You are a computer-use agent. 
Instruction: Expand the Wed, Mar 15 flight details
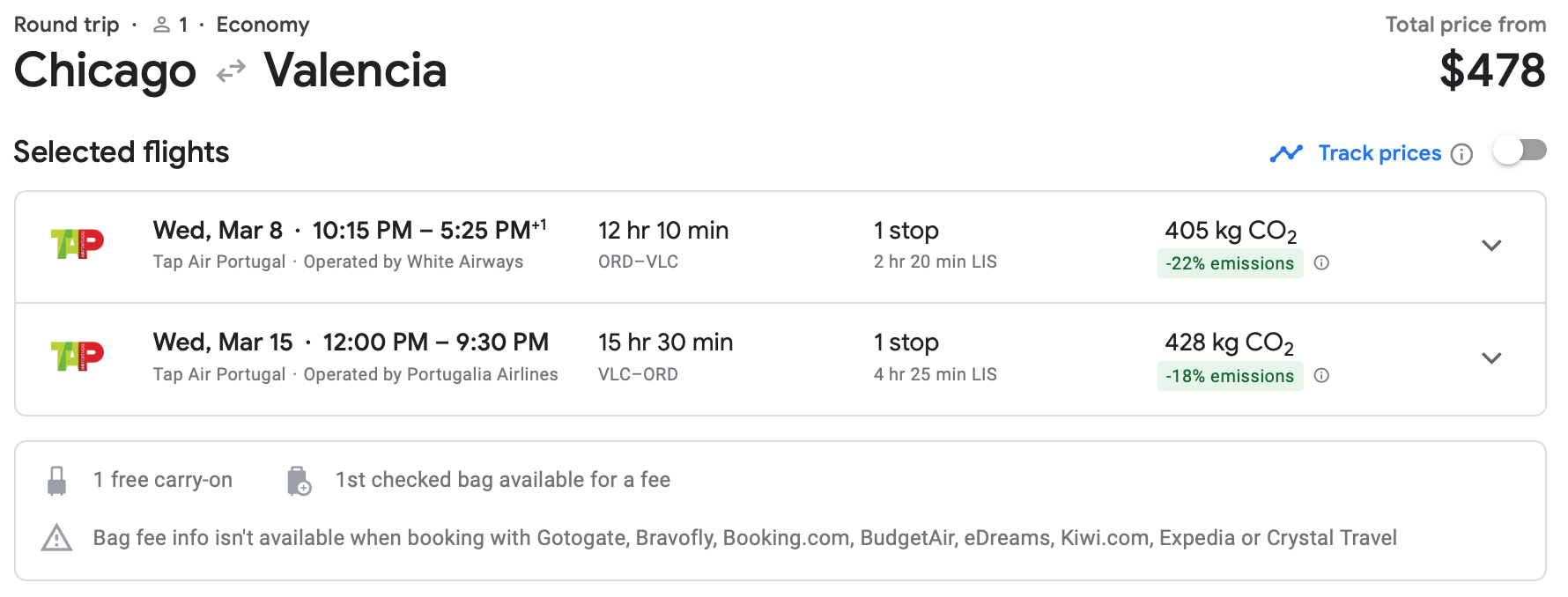point(1491,358)
